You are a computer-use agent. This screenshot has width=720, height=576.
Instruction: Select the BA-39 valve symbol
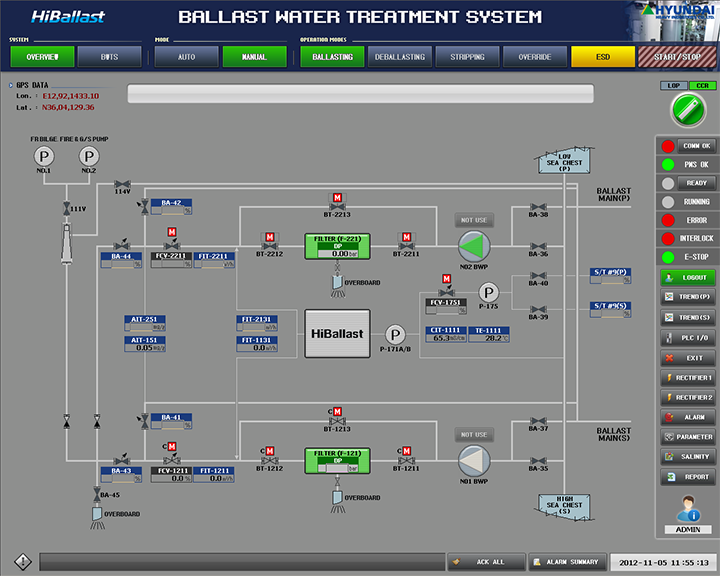tap(538, 310)
